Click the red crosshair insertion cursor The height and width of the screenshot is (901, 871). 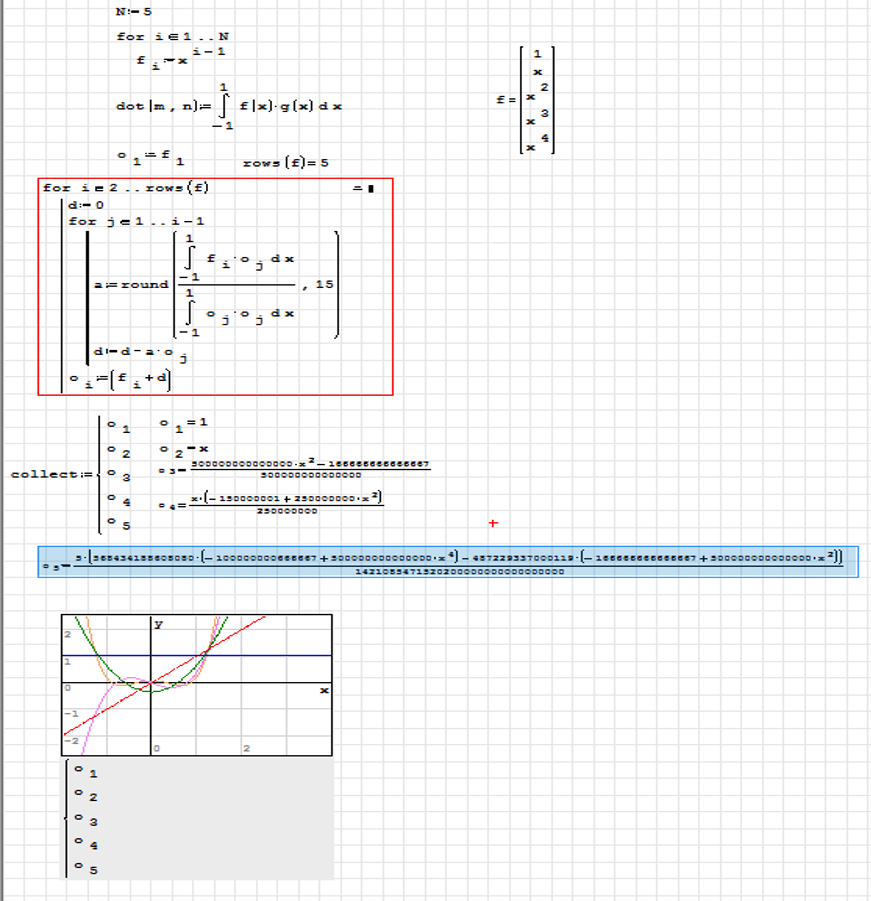[493, 523]
